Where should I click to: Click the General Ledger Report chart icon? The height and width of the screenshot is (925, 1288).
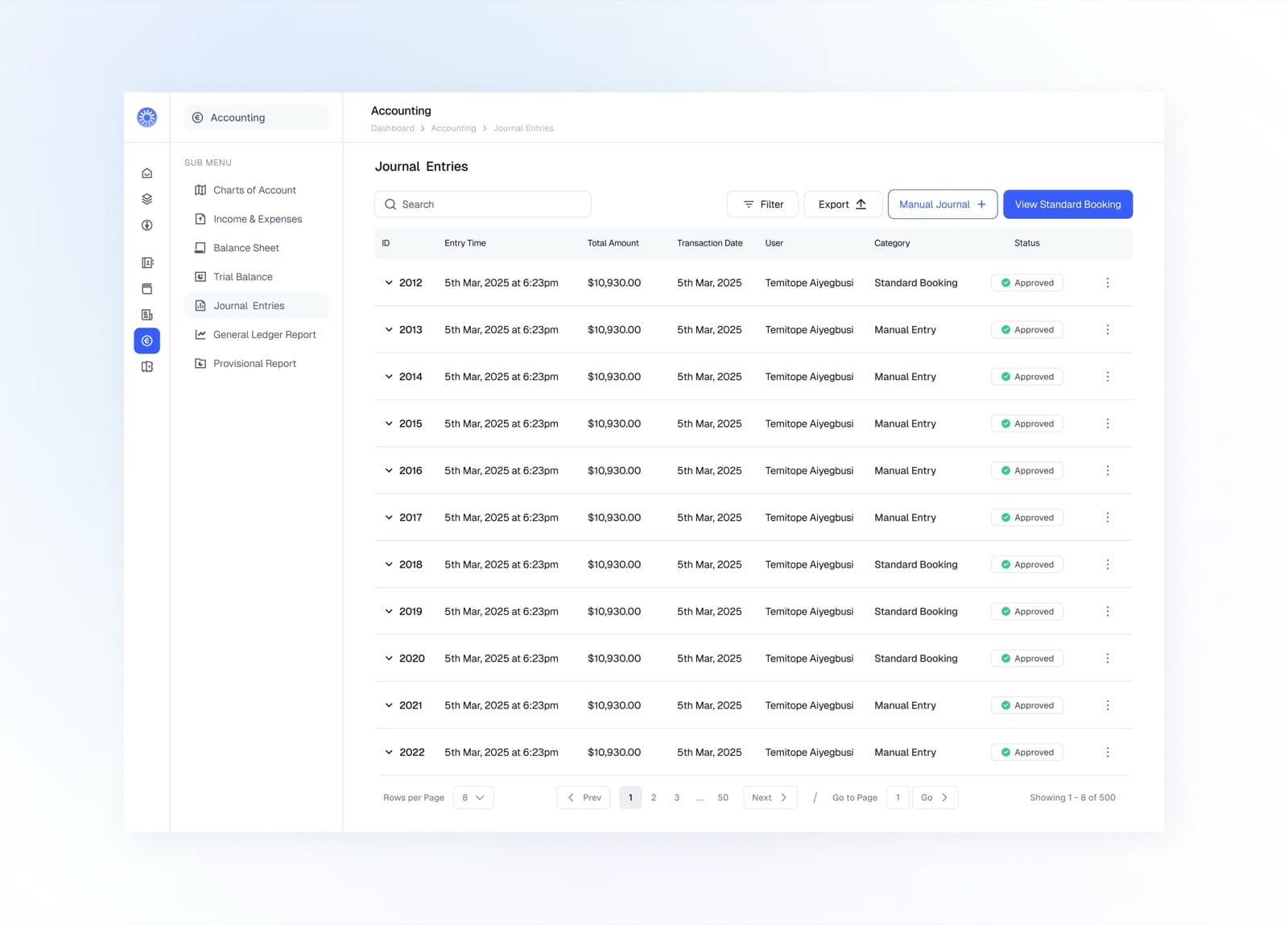click(x=200, y=335)
